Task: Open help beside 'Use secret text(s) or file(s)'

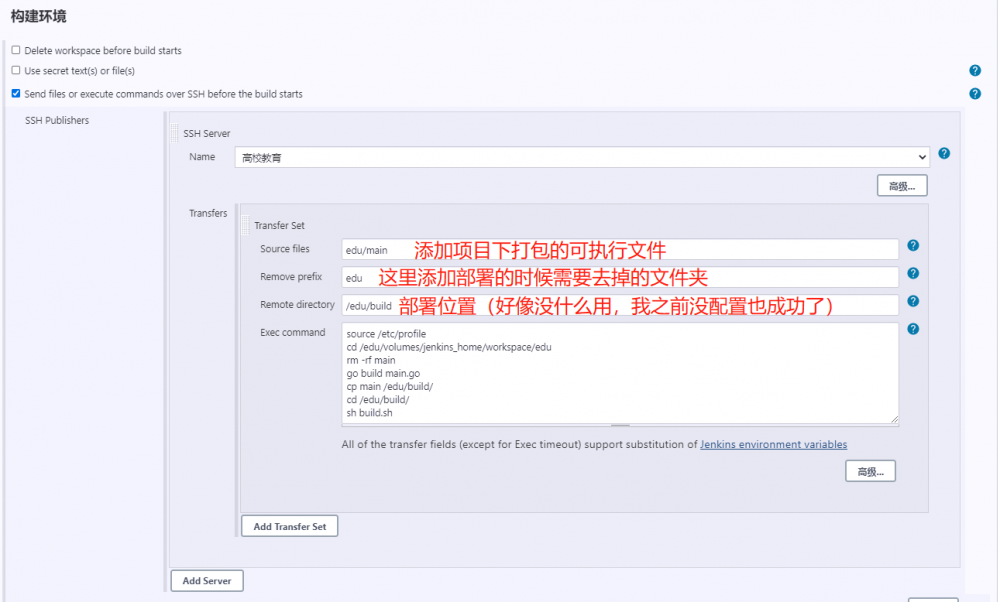Action: tap(975, 70)
